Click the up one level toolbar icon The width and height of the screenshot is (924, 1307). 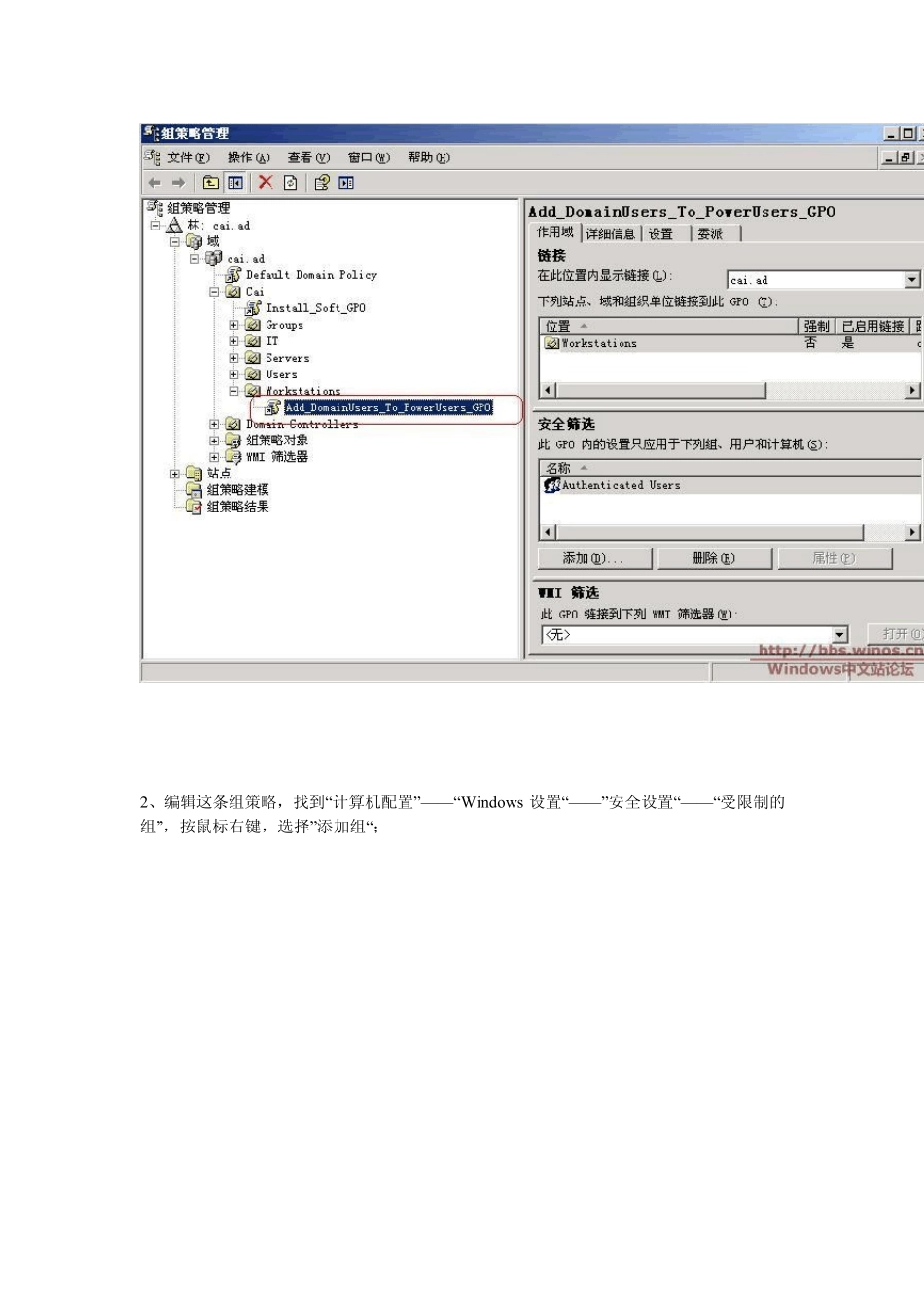(211, 183)
